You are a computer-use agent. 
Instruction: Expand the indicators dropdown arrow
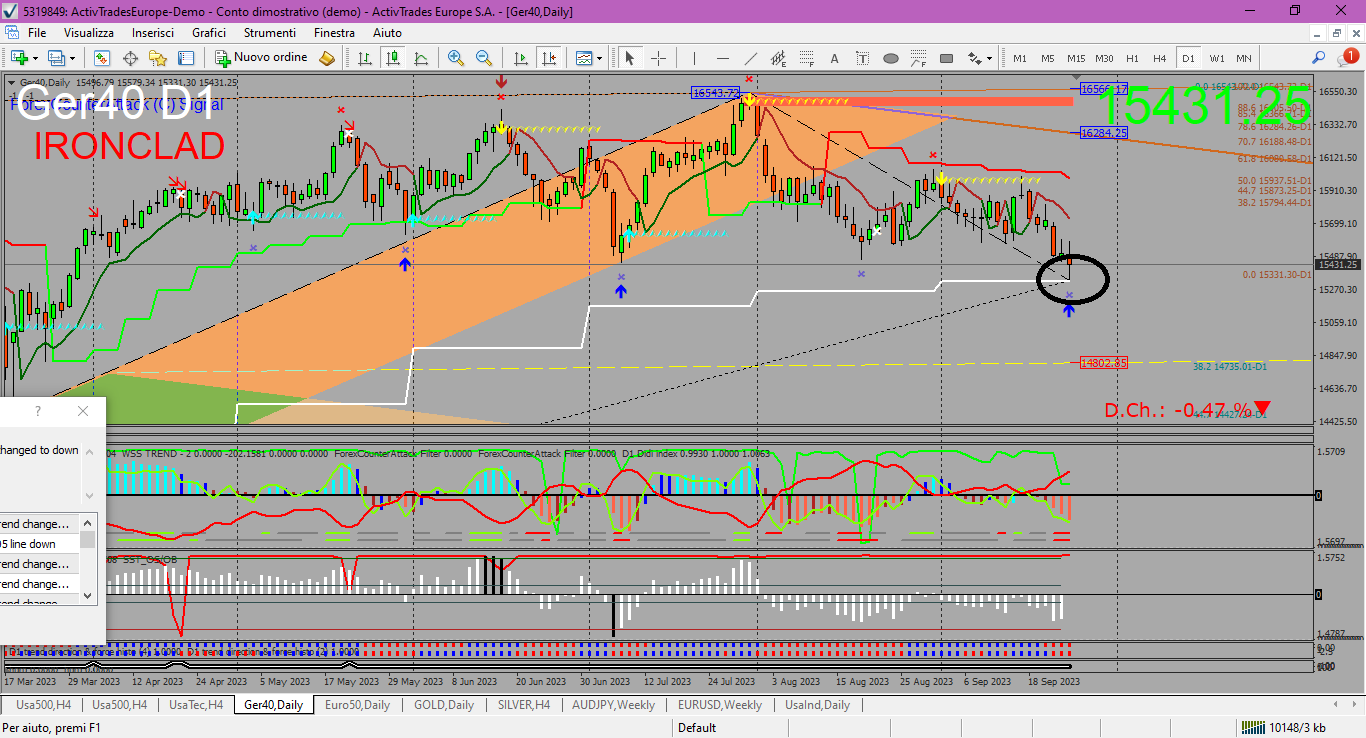[x=600, y=58]
